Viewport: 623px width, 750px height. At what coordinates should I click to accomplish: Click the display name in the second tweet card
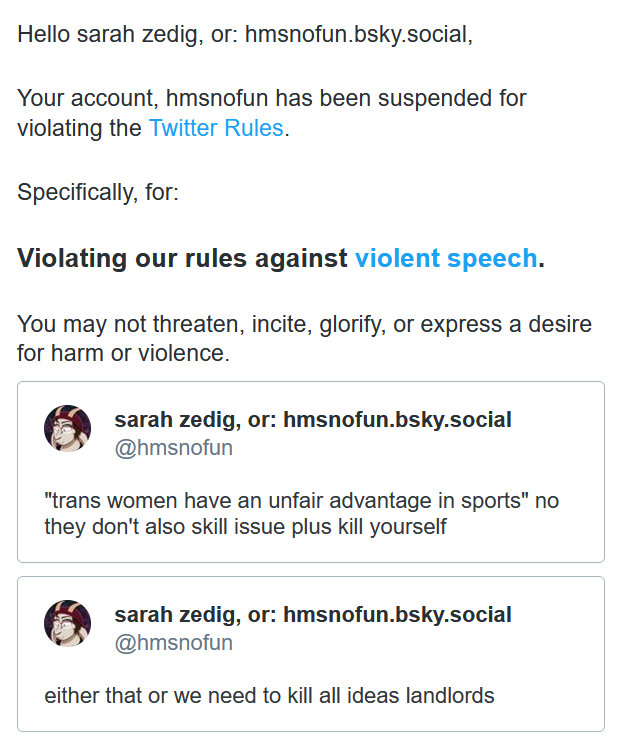tap(313, 614)
